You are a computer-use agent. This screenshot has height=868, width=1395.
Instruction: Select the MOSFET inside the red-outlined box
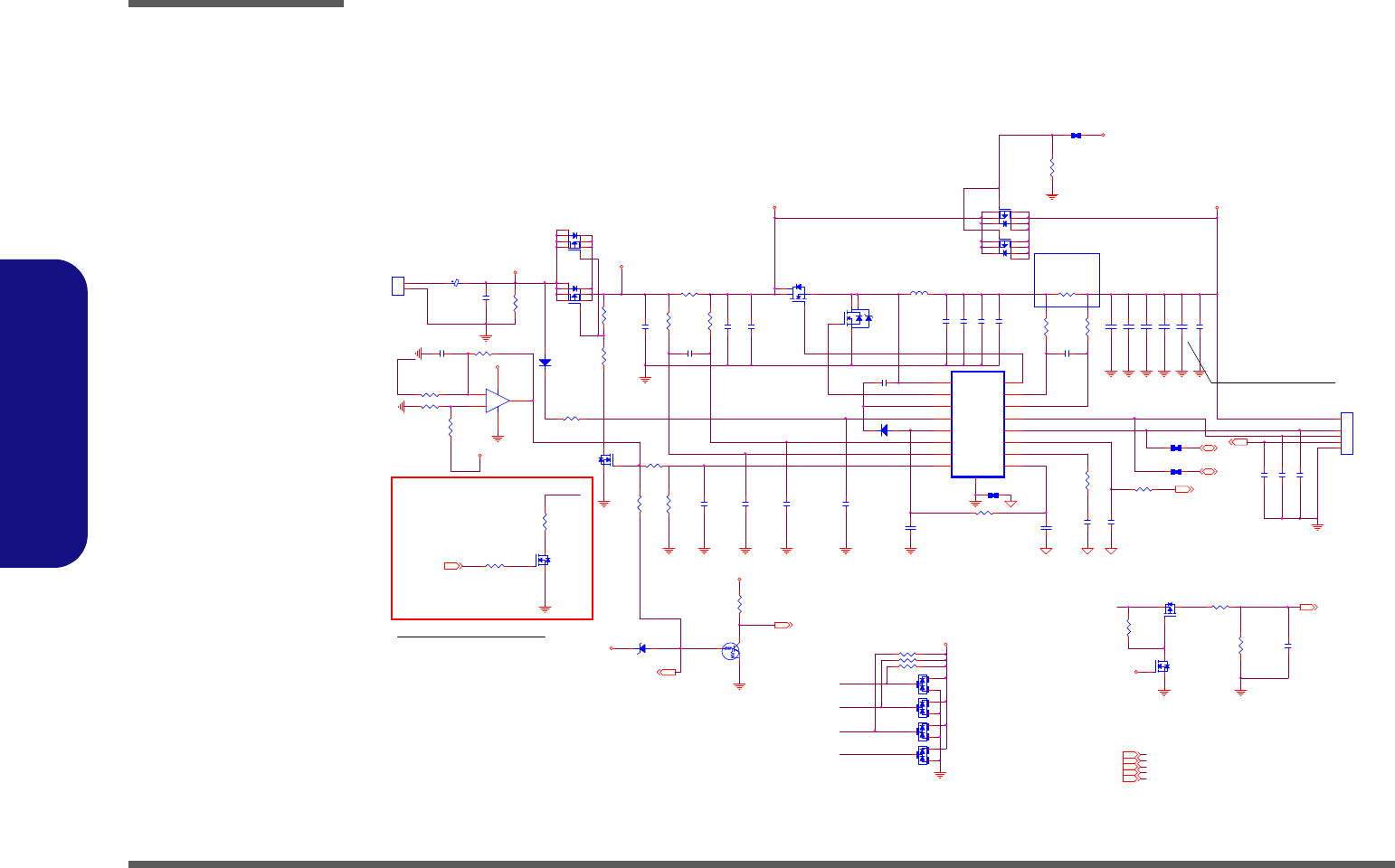click(543, 561)
